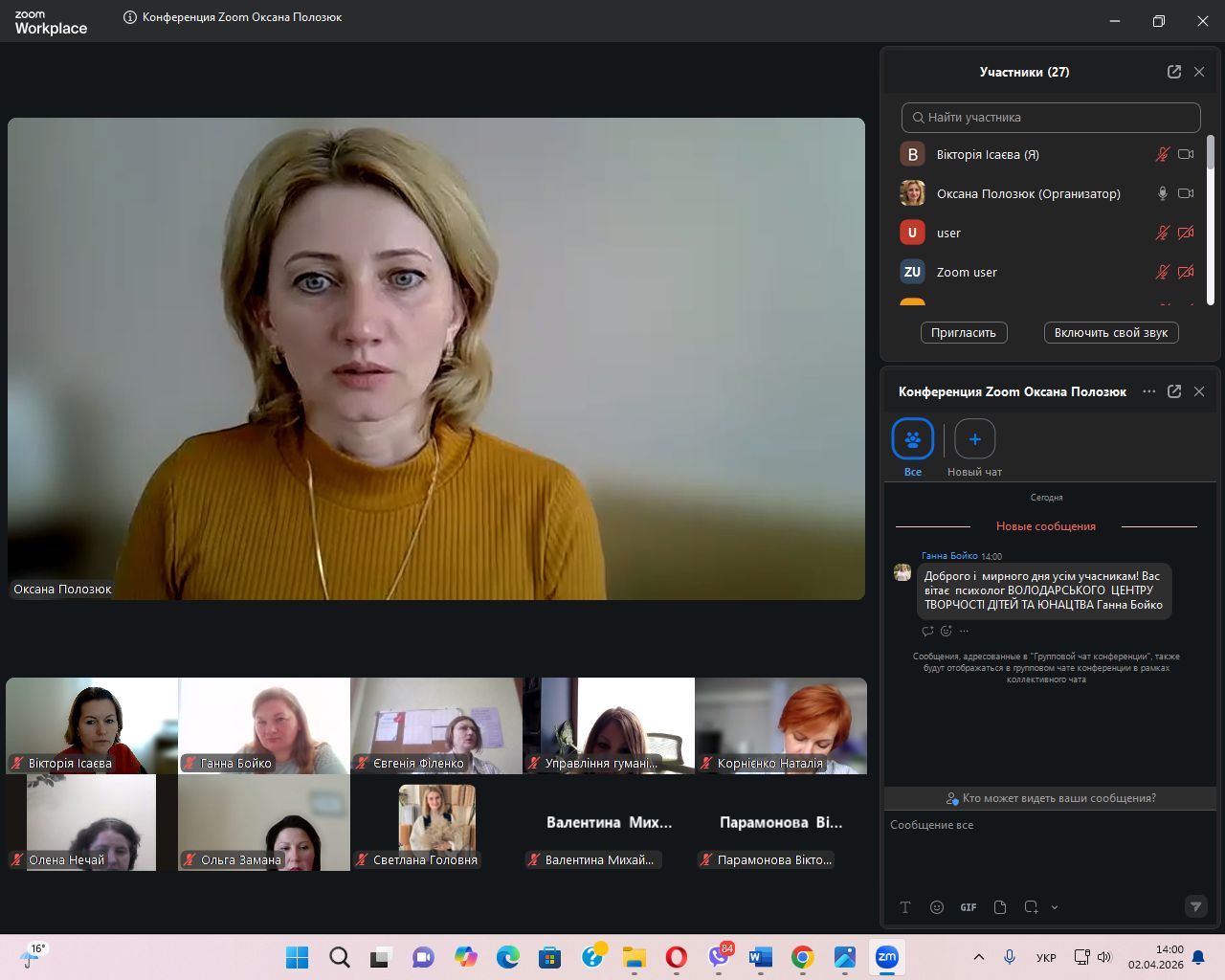Select the Все chat tab
The image size is (1225, 980).
tap(913, 440)
